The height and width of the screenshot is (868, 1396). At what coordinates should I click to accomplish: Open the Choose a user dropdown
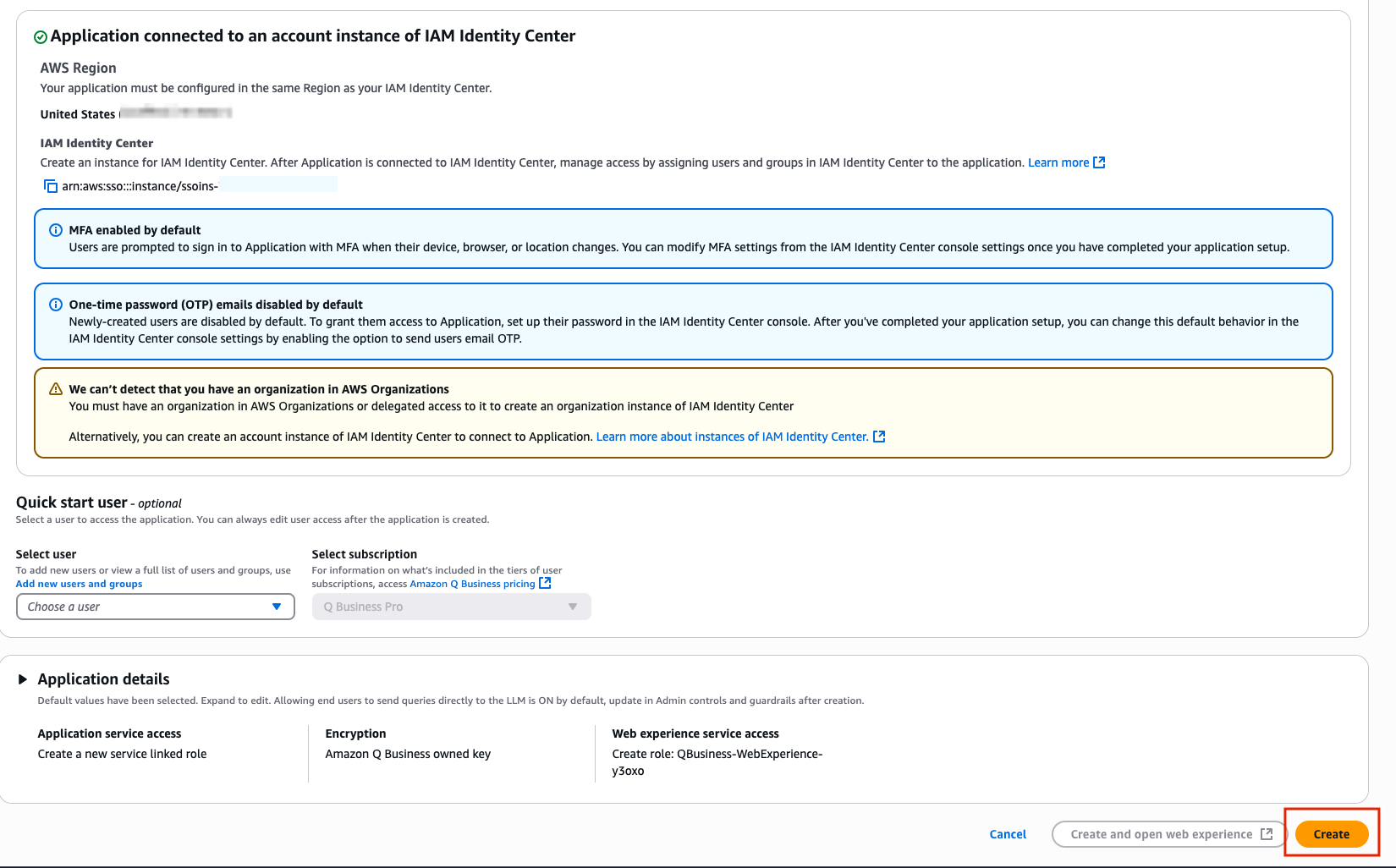click(155, 607)
